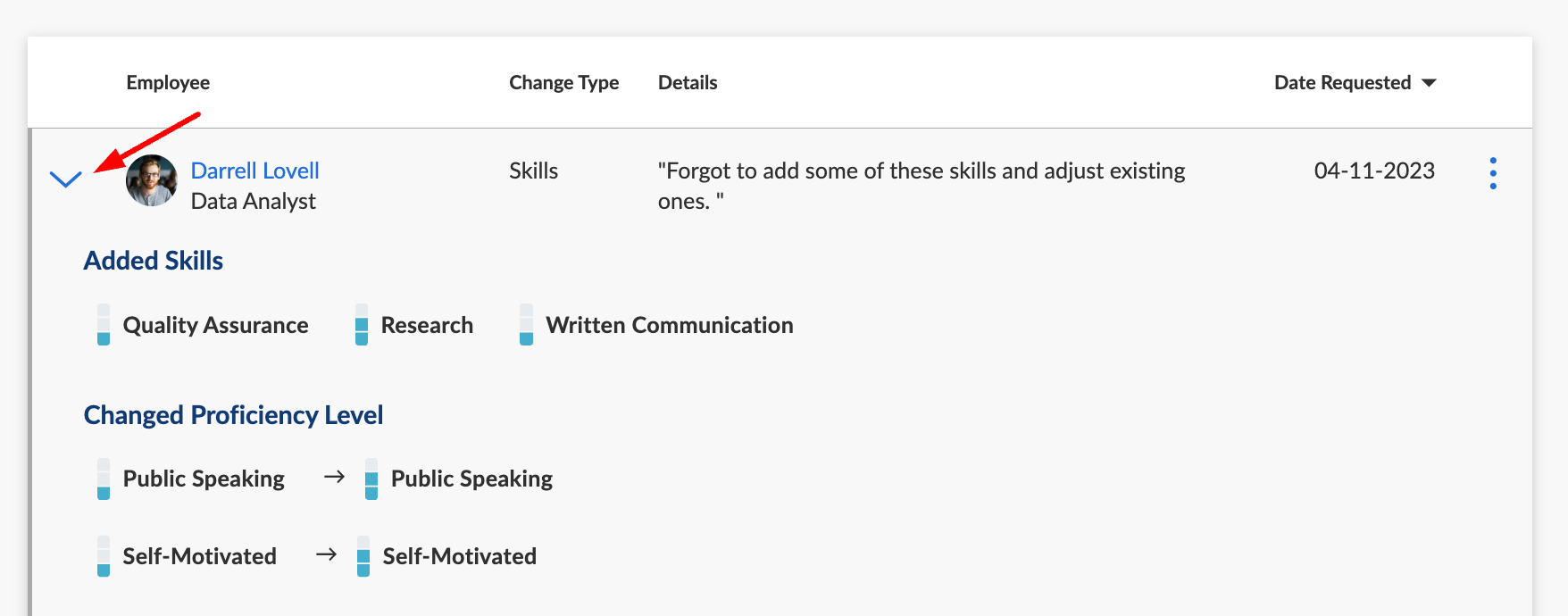Click the new Self-Motivated level icon
1568x616 pixels.
point(363,556)
